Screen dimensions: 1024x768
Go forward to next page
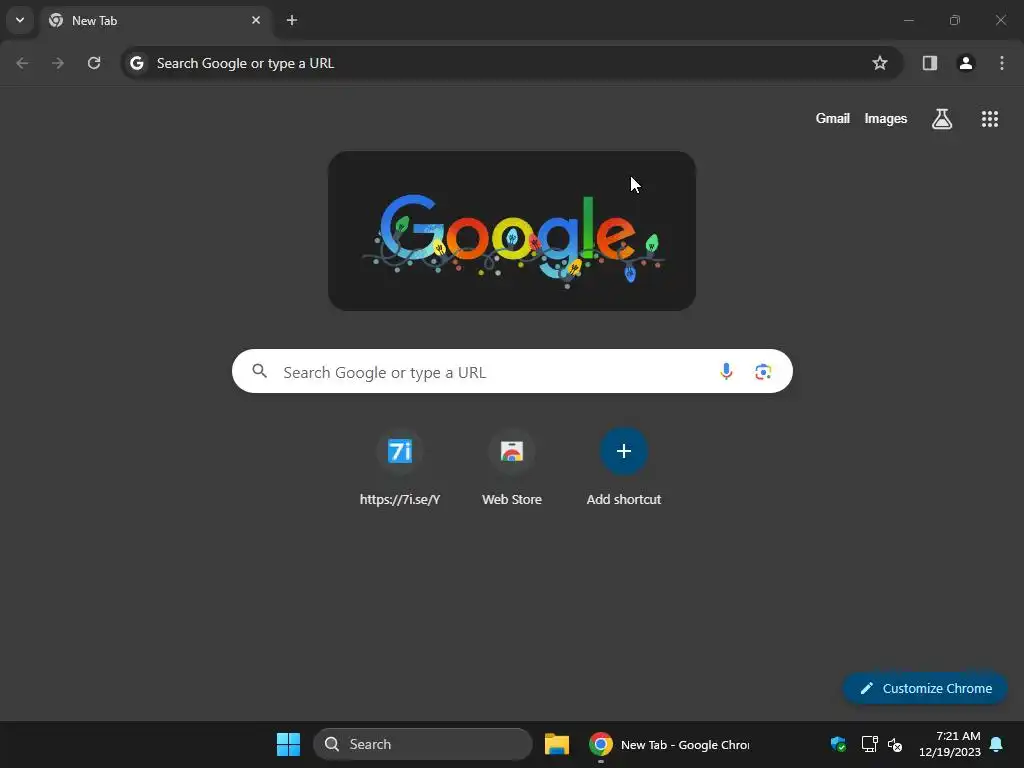click(58, 63)
